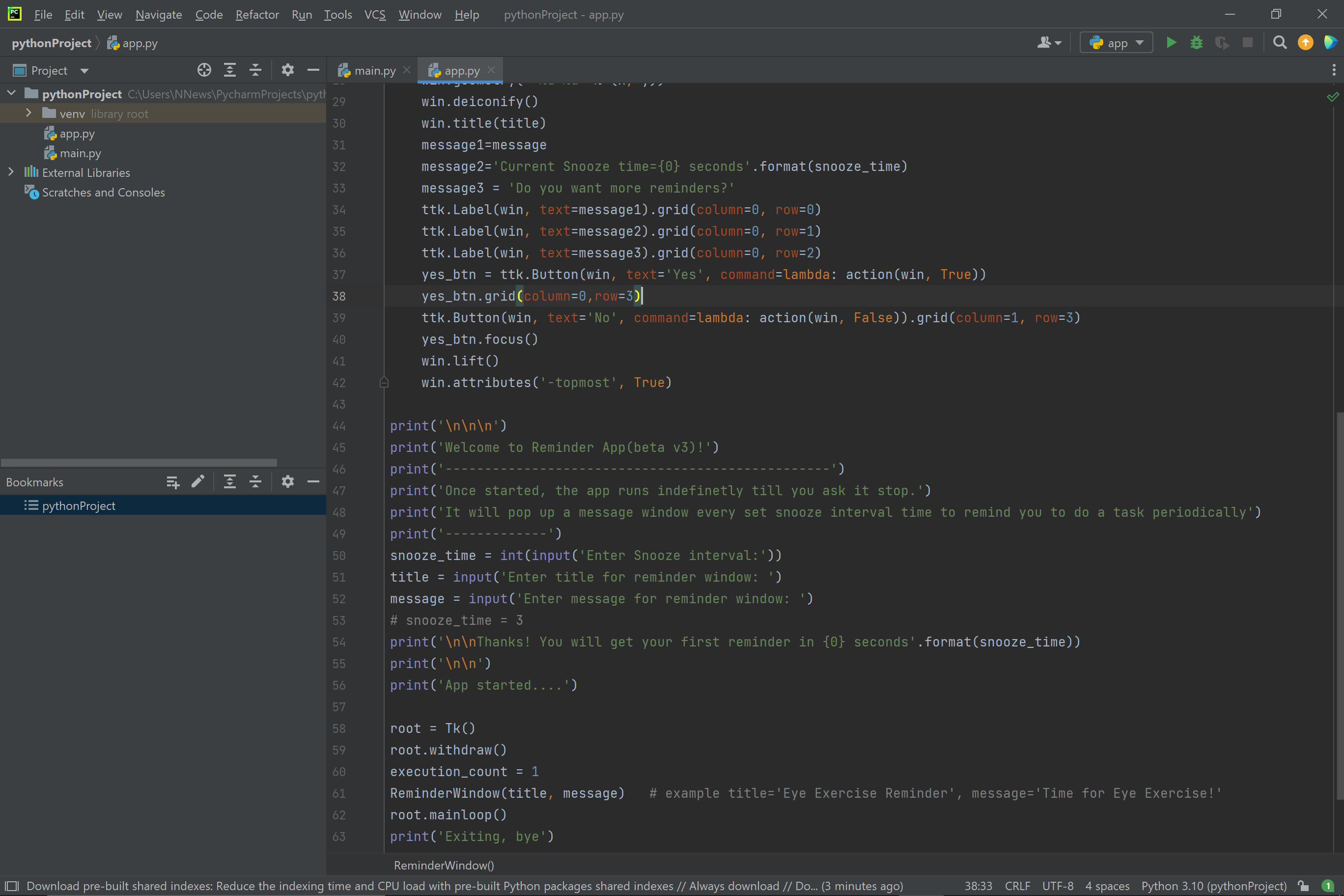Viewport: 1344px width, 896px height.
Task: Start debugging with the Debug icon
Action: (x=1197, y=42)
